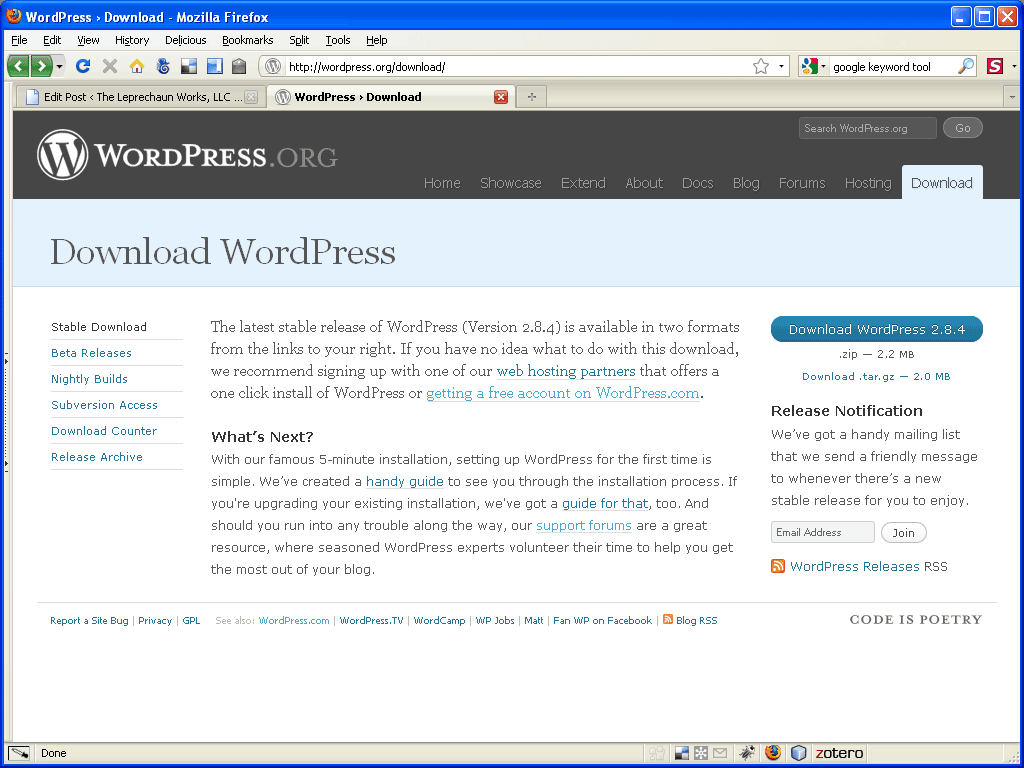1024x768 pixels.
Task: Click the status bar pen icon beside Done
Action: point(19,753)
